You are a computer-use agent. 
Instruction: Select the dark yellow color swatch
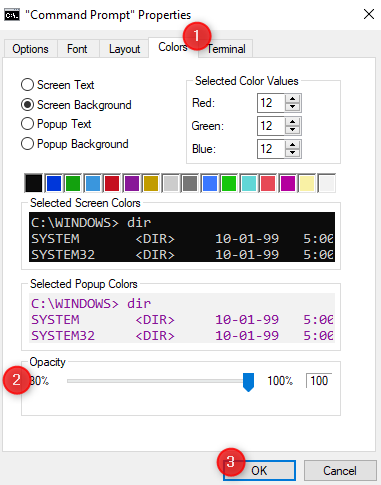[x=151, y=183]
